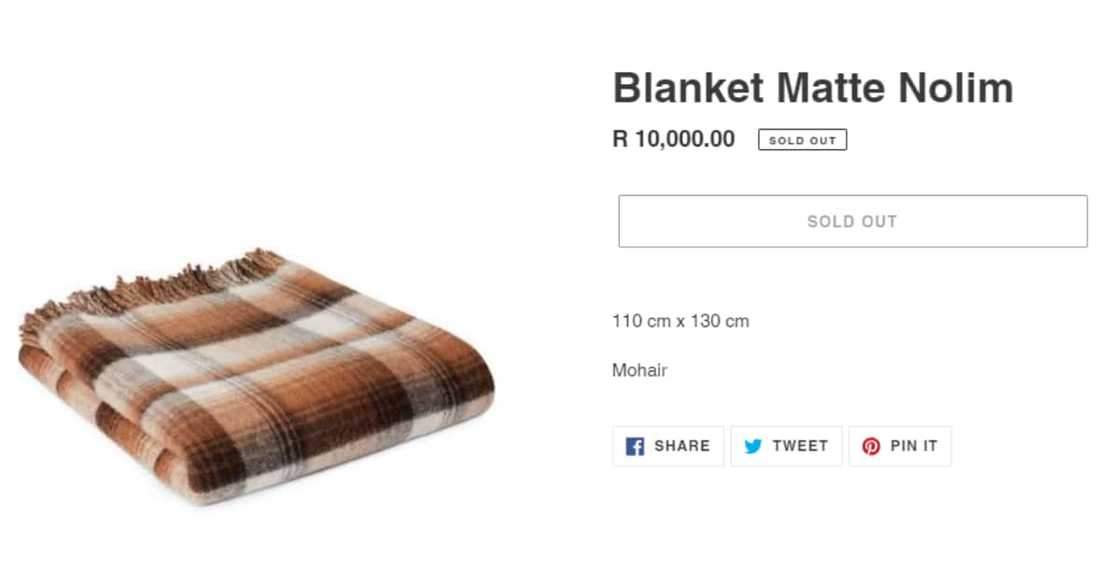Click the Mohair material text

(x=639, y=371)
